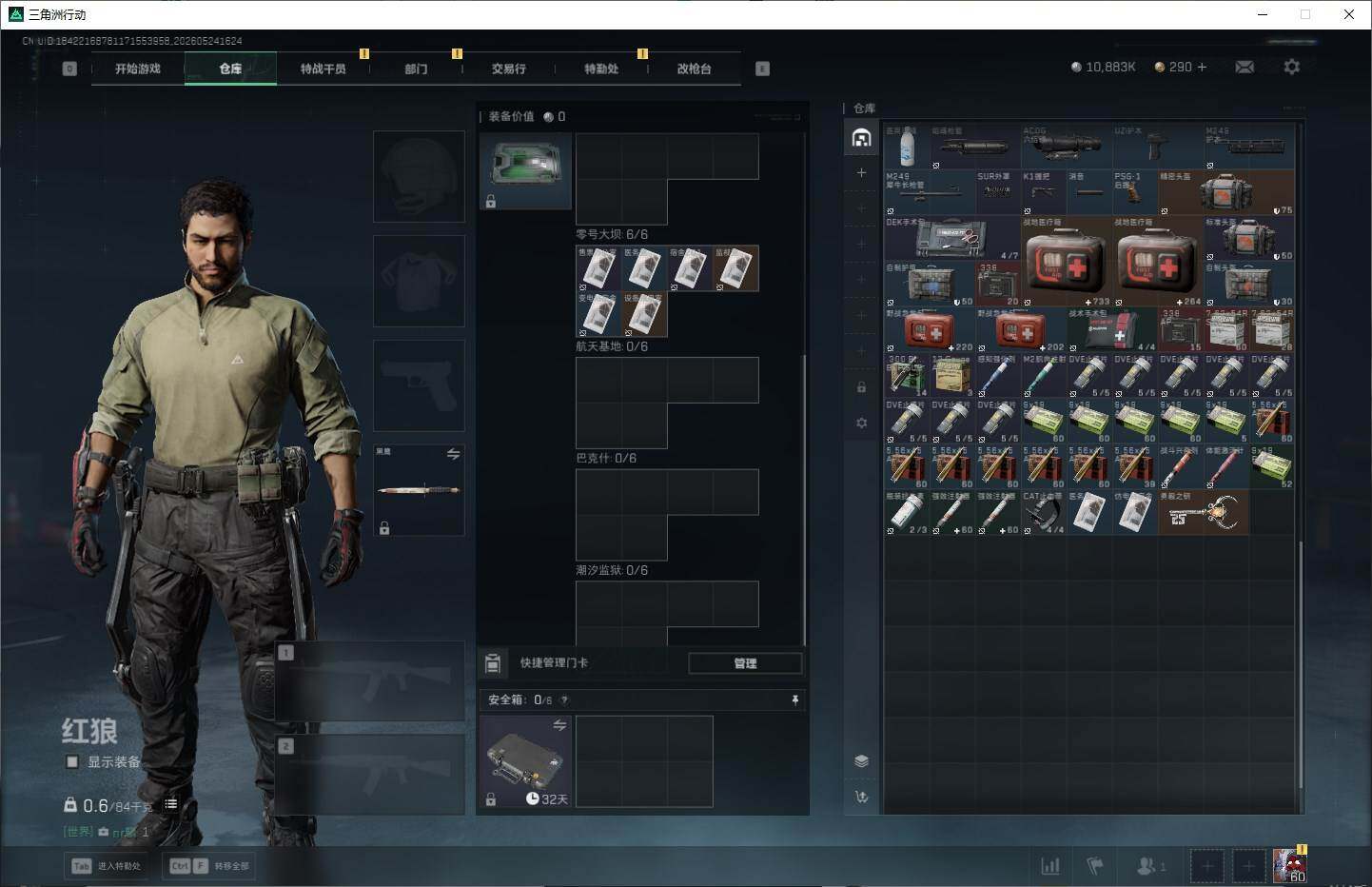
Task: Click the 进入特勤处 Tab shortcut button
Action: [x=108, y=866]
